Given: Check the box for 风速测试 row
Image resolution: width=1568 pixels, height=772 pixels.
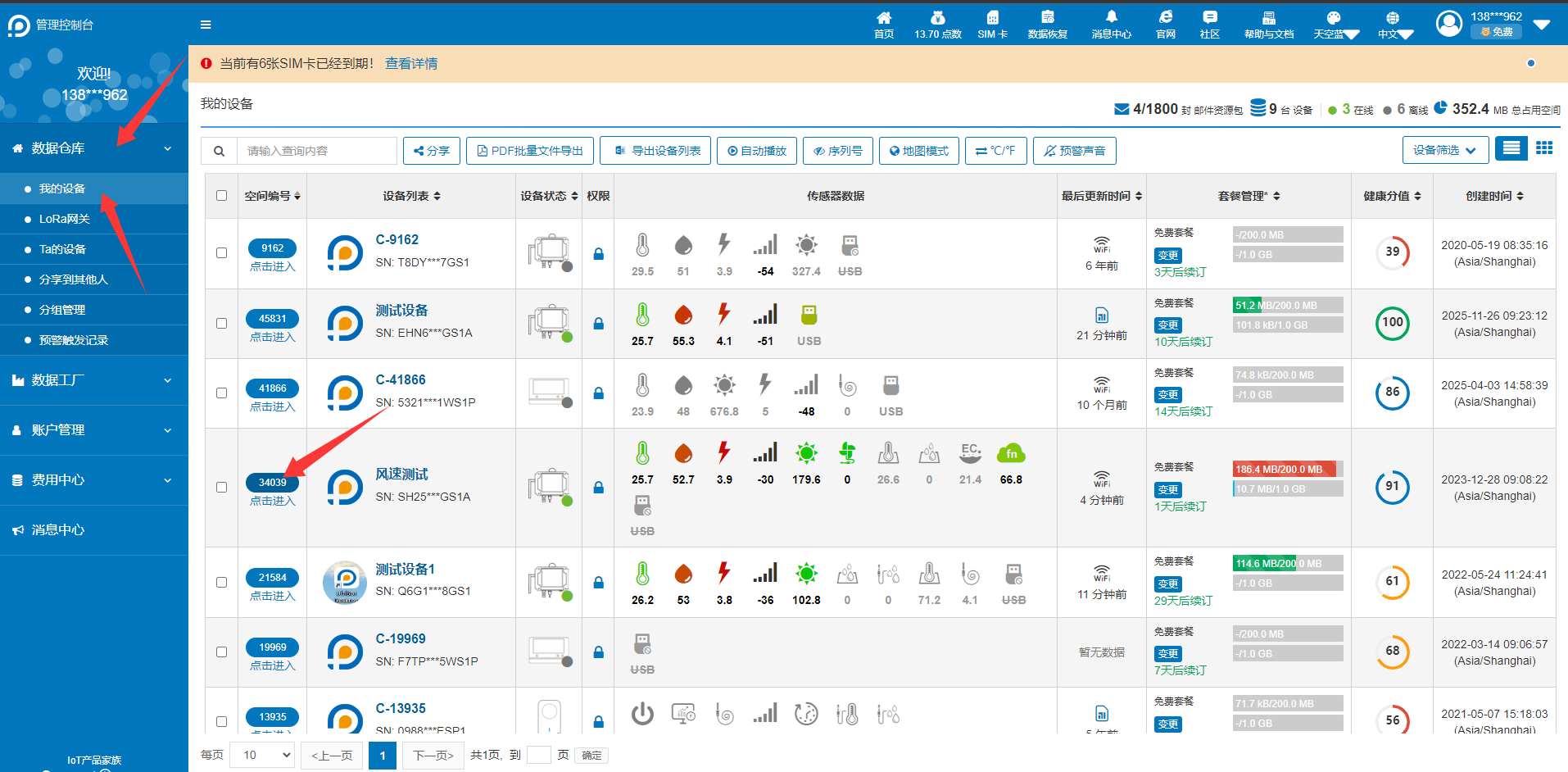Looking at the screenshot, I should click(x=221, y=487).
